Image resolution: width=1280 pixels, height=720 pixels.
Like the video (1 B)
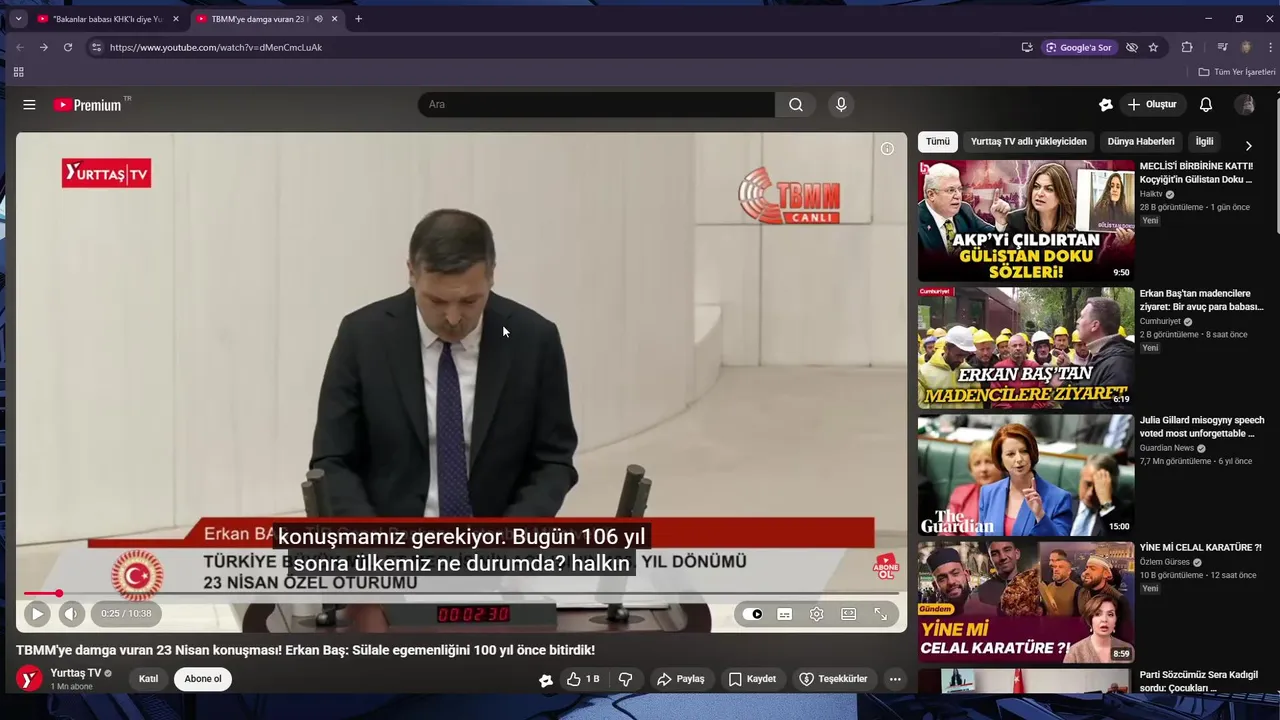point(583,679)
